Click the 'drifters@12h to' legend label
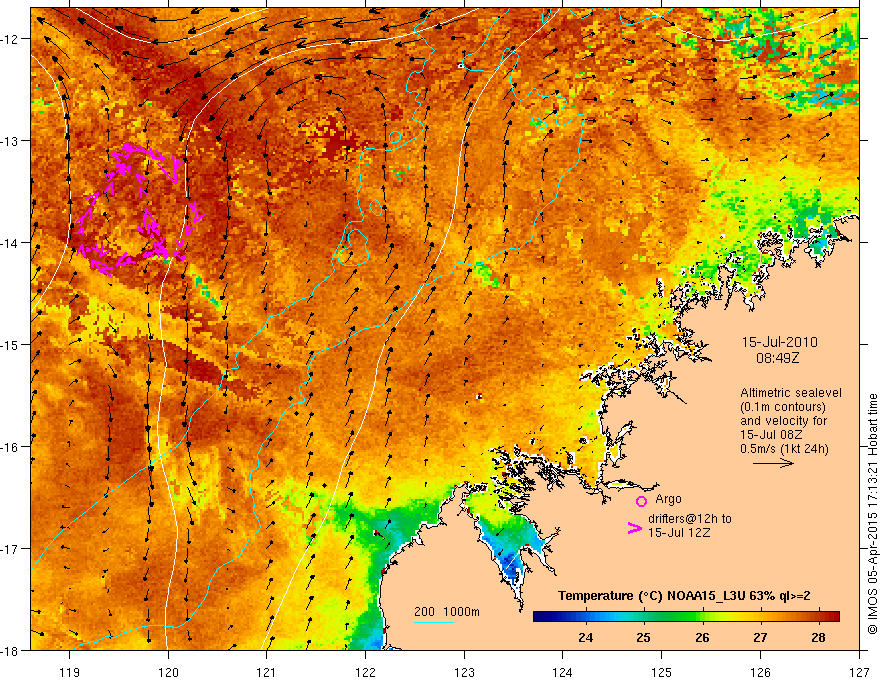Screen dimensions: 880x680 pos(690,519)
